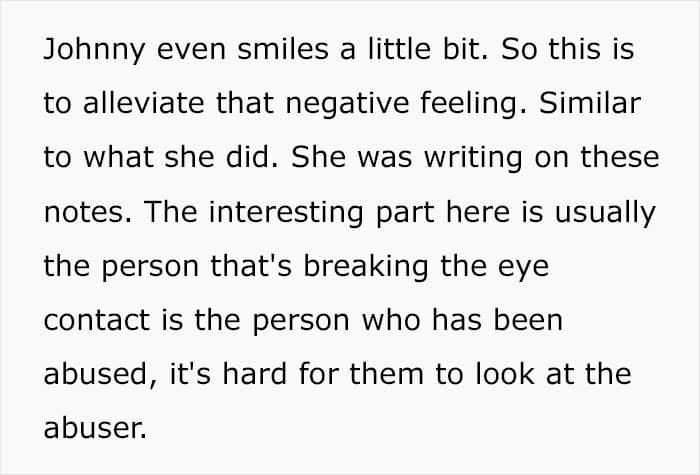Click the word "Johnny"

[x=94, y=49]
